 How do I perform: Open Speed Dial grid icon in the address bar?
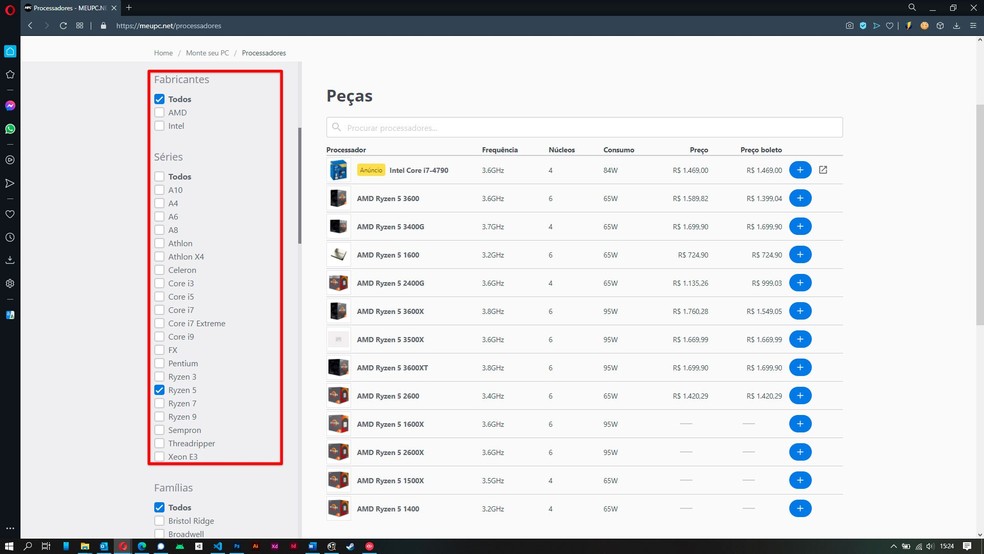point(80,26)
